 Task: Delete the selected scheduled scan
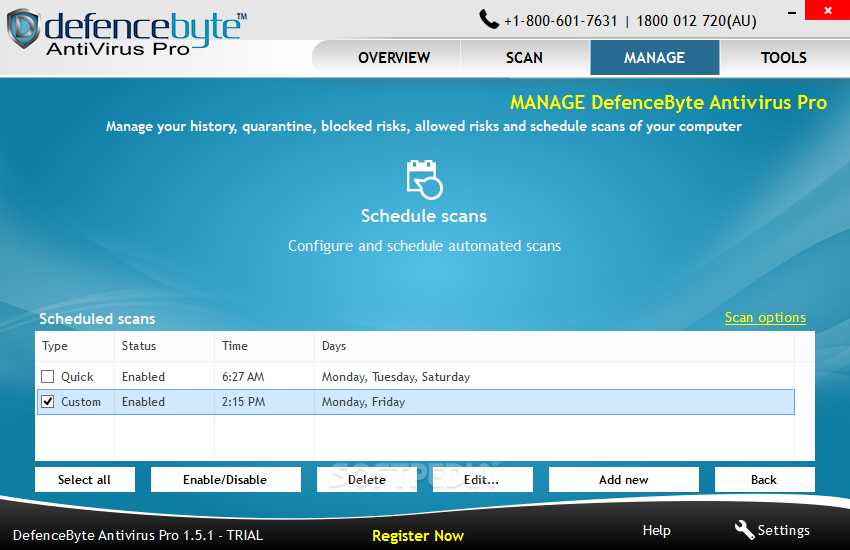[x=367, y=480]
